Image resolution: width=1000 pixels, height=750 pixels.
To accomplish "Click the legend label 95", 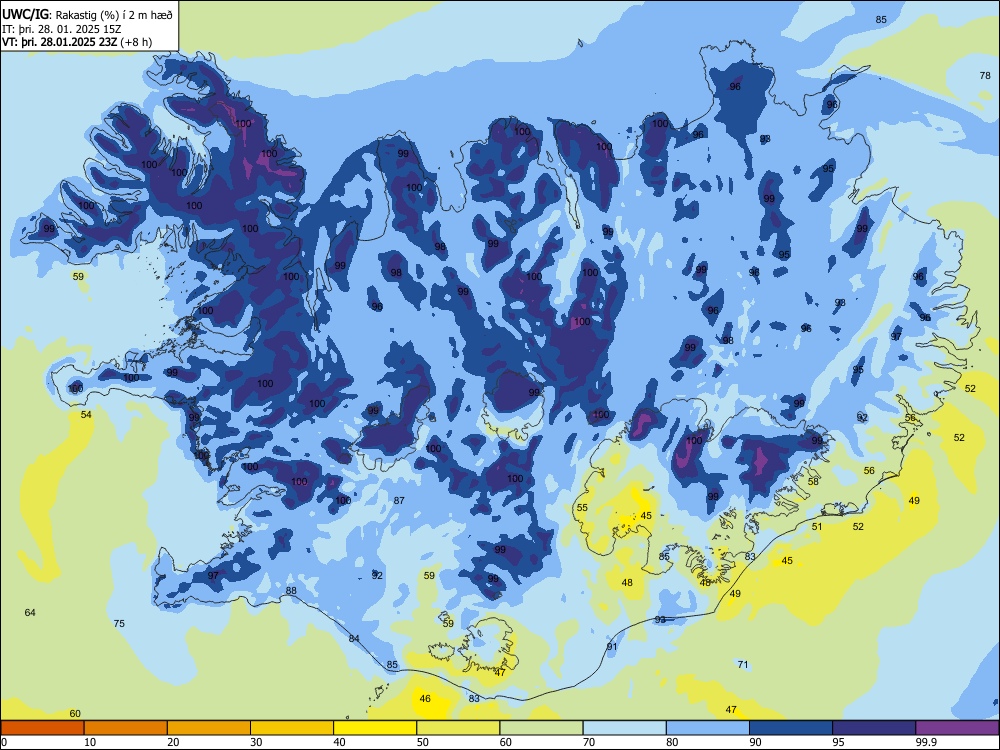I will tap(838, 742).
